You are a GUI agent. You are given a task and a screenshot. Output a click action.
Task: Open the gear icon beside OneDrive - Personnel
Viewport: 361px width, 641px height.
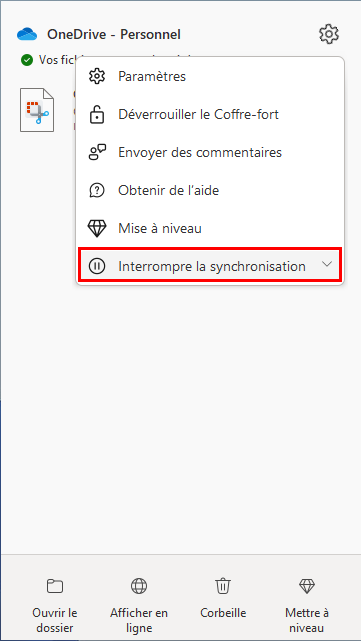pos(329,34)
